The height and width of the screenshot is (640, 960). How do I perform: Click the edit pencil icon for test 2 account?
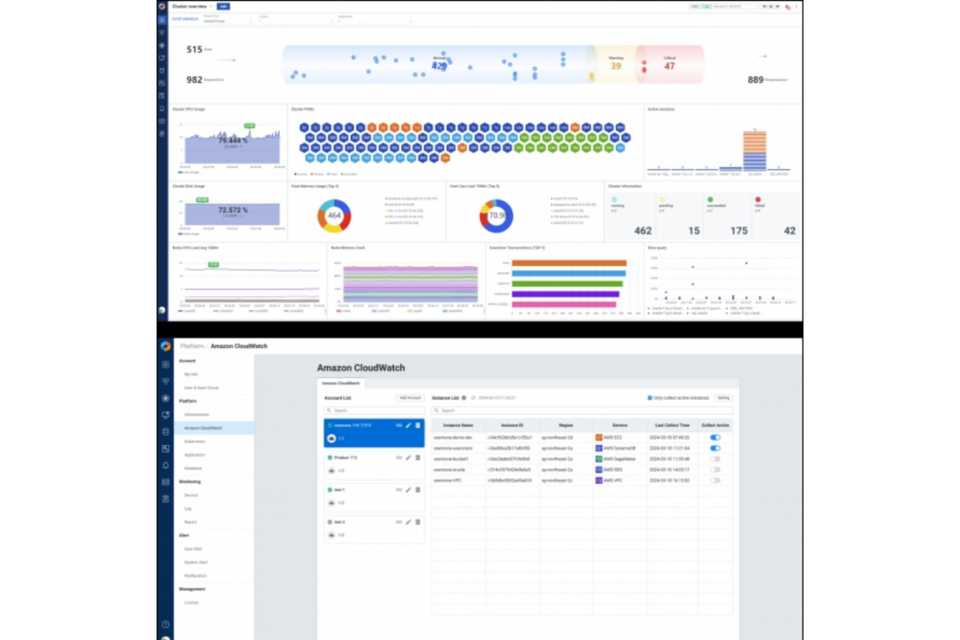tap(408, 522)
